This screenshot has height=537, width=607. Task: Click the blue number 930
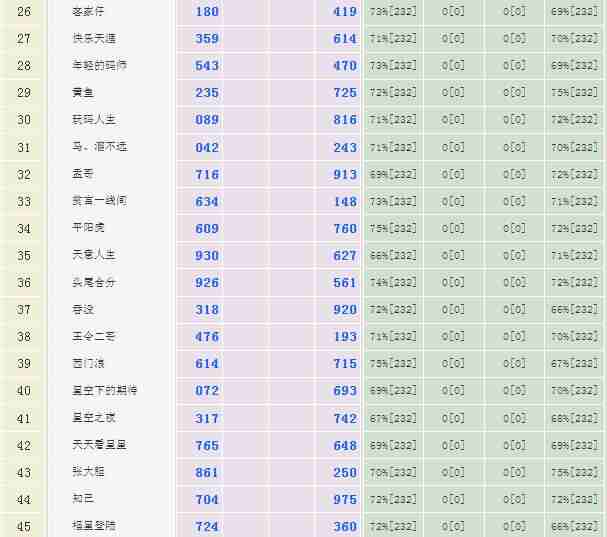point(207,256)
